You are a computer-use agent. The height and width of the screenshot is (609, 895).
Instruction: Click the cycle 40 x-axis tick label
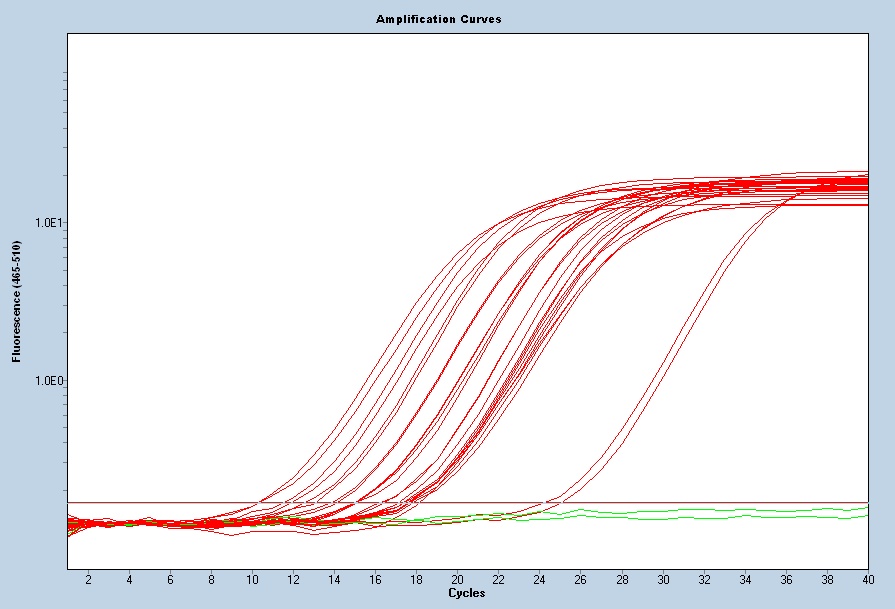coord(866,580)
